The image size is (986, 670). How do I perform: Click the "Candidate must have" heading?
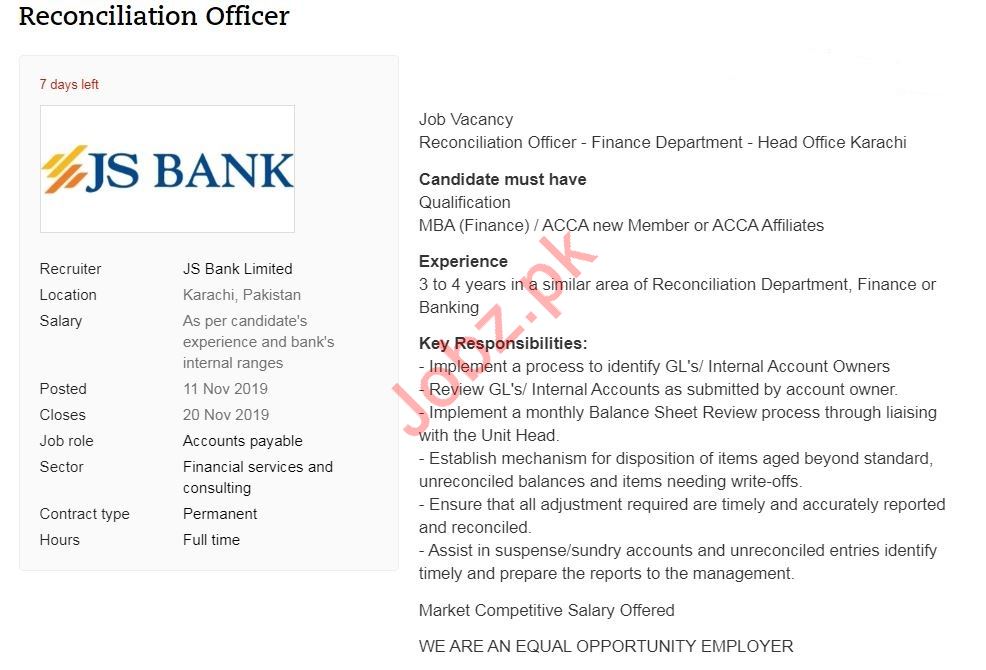pyautogui.click(x=502, y=180)
